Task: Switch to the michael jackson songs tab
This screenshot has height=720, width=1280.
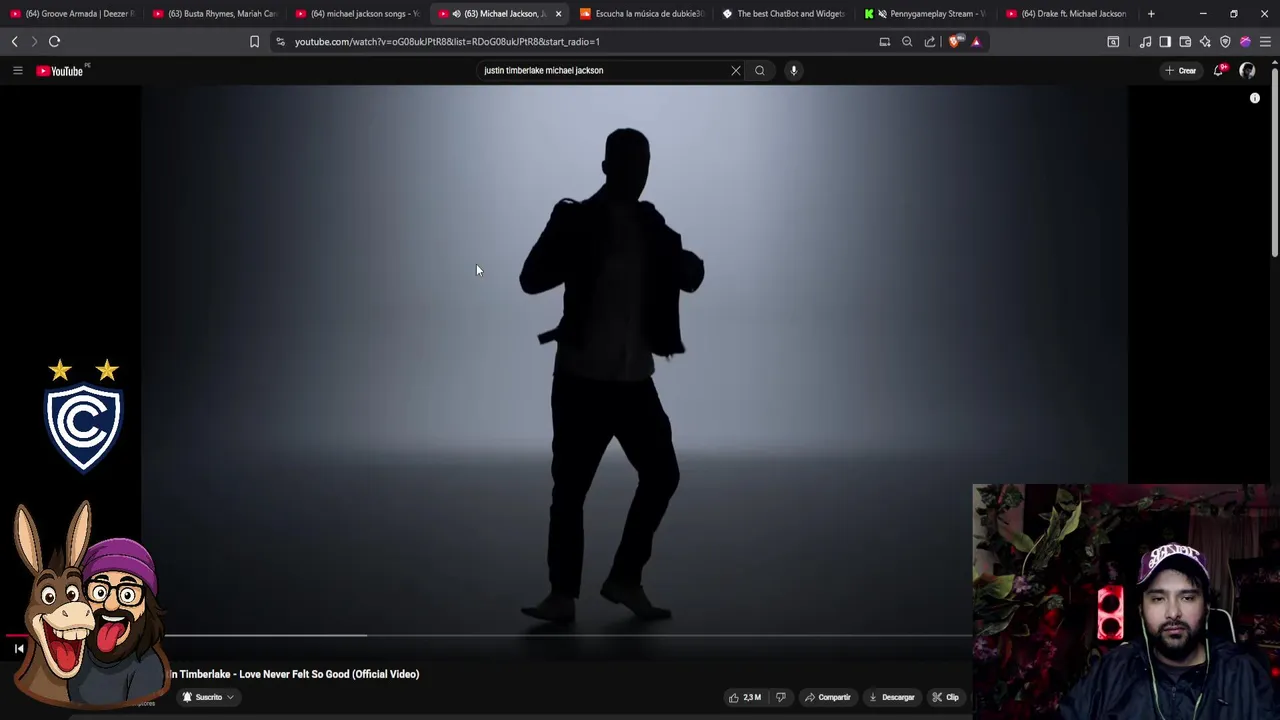Action: click(358, 13)
